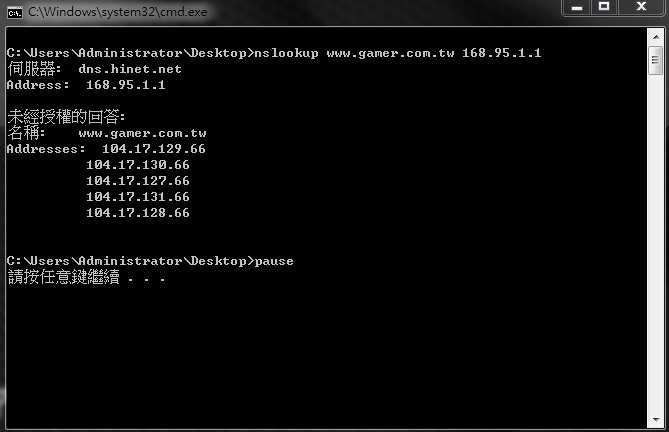
Task: Click the server name dns.hinet.net
Action: (x=130, y=69)
